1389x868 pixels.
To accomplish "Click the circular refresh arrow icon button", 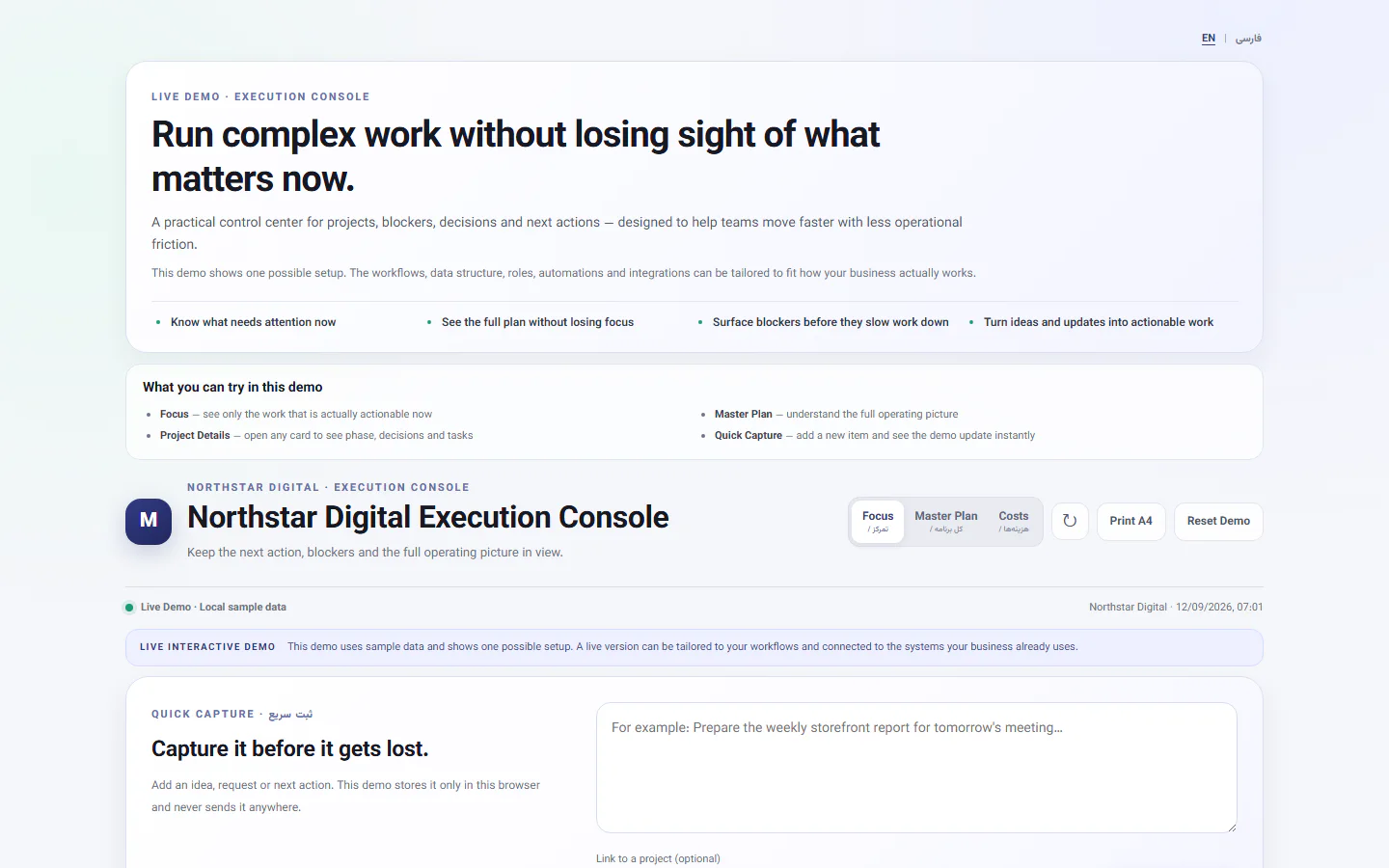I will (1070, 521).
